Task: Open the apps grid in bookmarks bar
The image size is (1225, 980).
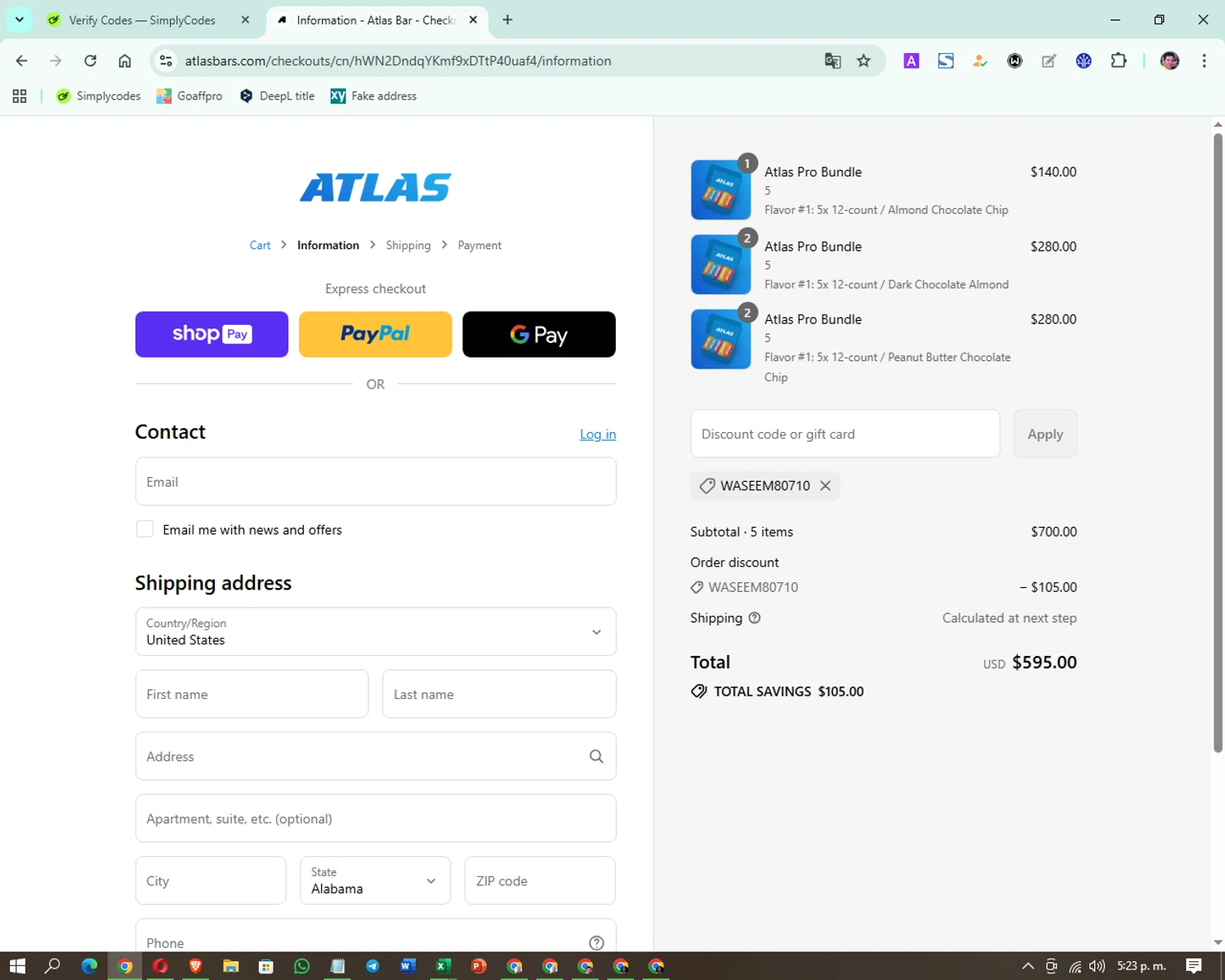Action: tap(20, 96)
